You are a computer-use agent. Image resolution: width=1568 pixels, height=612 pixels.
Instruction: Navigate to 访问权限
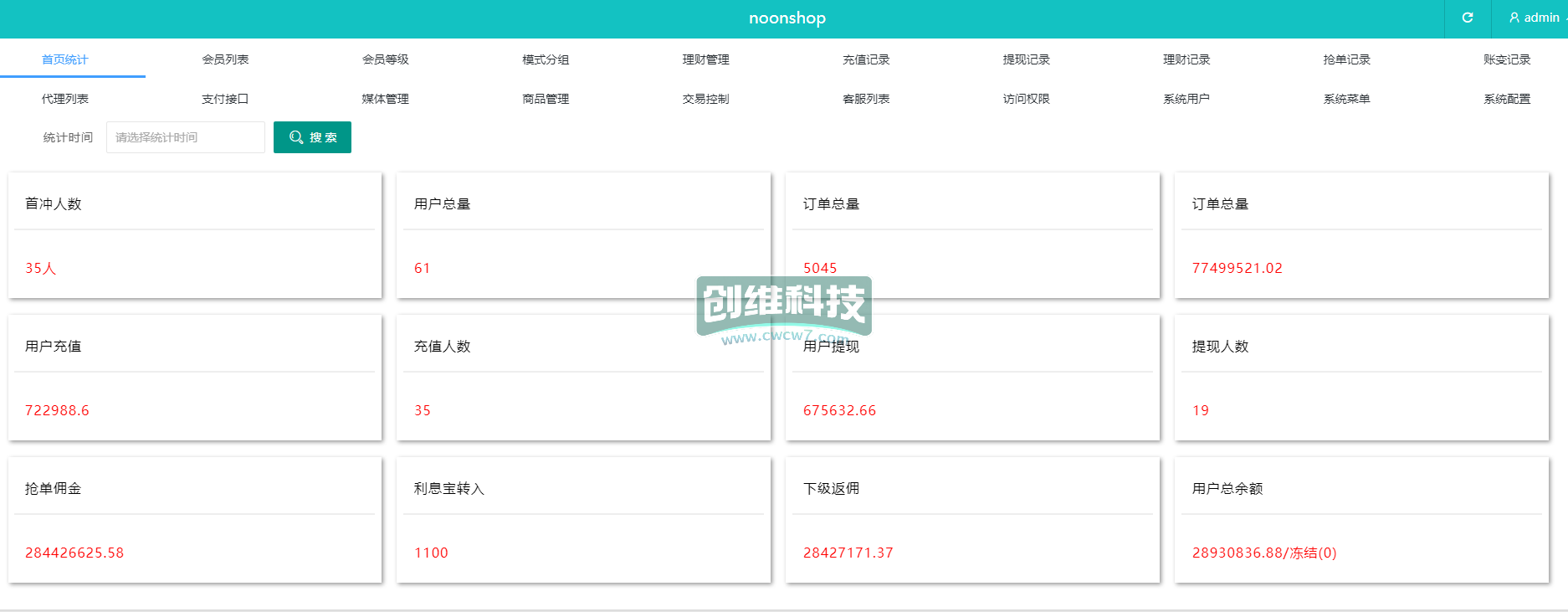click(1027, 99)
